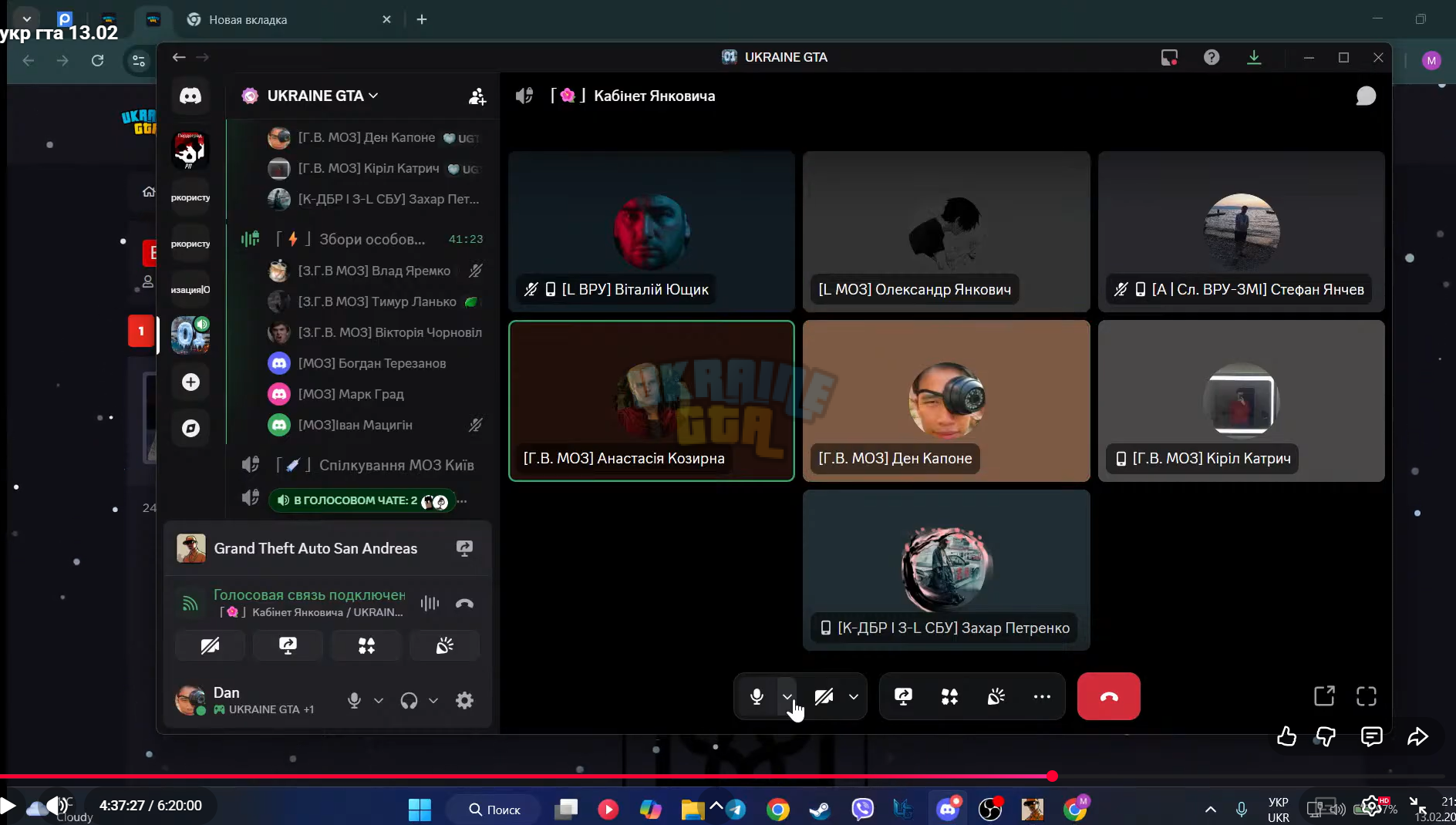1456x825 pixels.
Task: Open the В ГОЛОСОВОМ ЧАТЕ: 2 indicator
Action: [x=362, y=500]
